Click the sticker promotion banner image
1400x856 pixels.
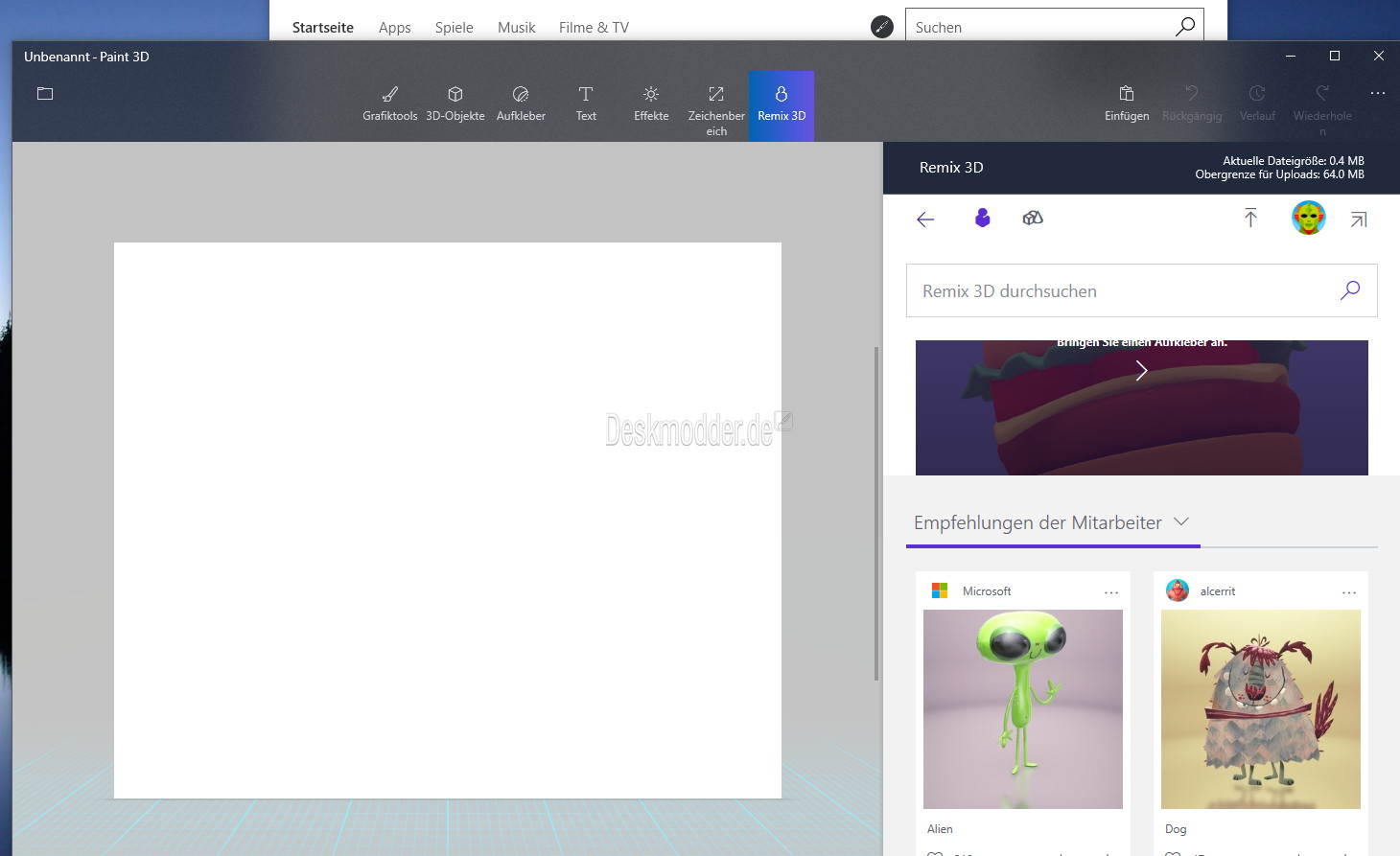[1142, 407]
